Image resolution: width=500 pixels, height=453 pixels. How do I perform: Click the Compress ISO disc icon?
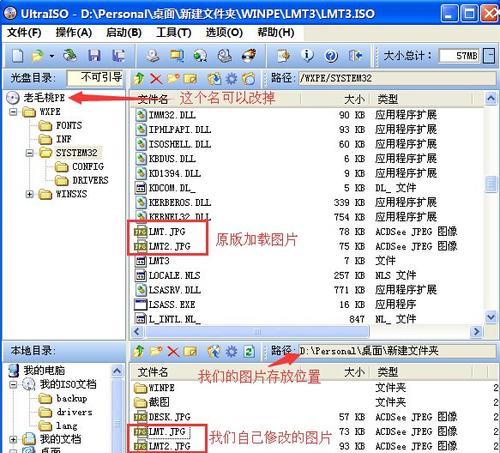click(200, 55)
